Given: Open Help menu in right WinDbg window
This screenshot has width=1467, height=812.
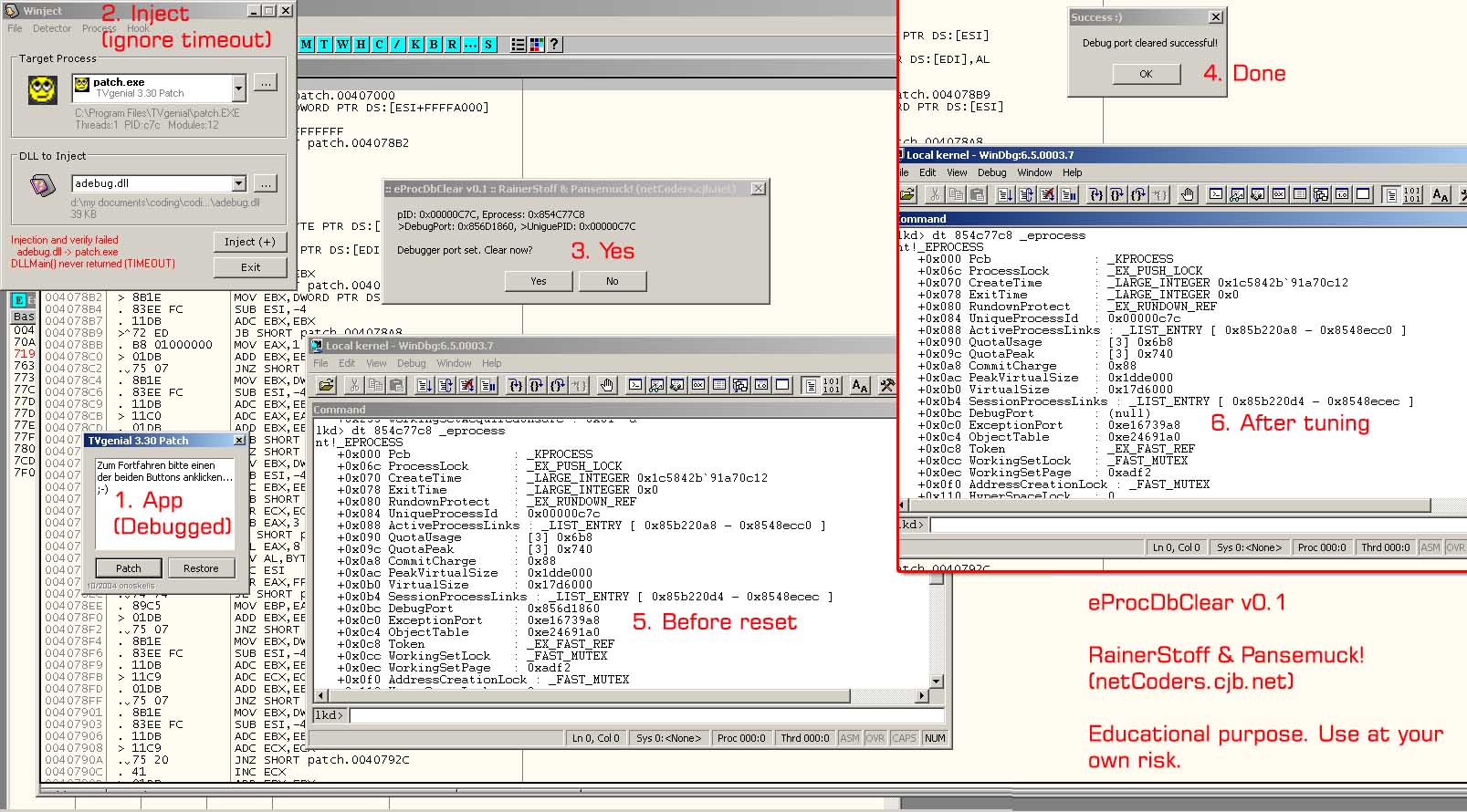Looking at the screenshot, I should 1072,172.
